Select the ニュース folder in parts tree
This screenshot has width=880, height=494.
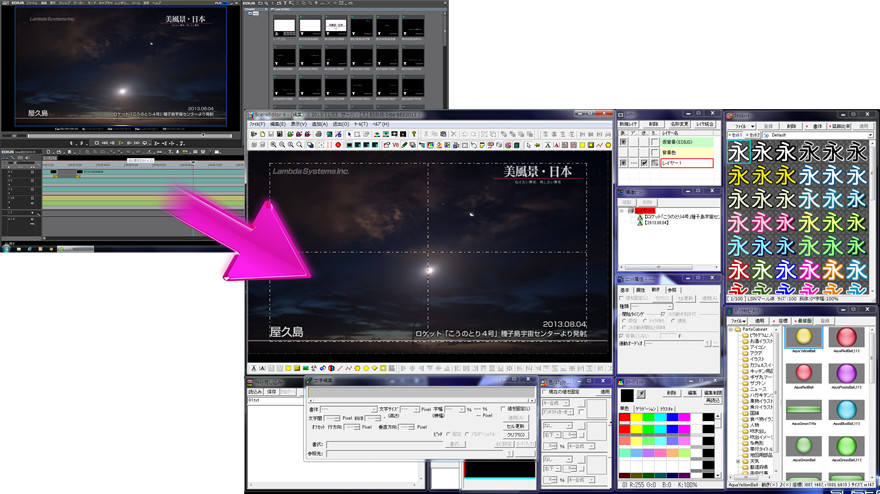(758, 389)
